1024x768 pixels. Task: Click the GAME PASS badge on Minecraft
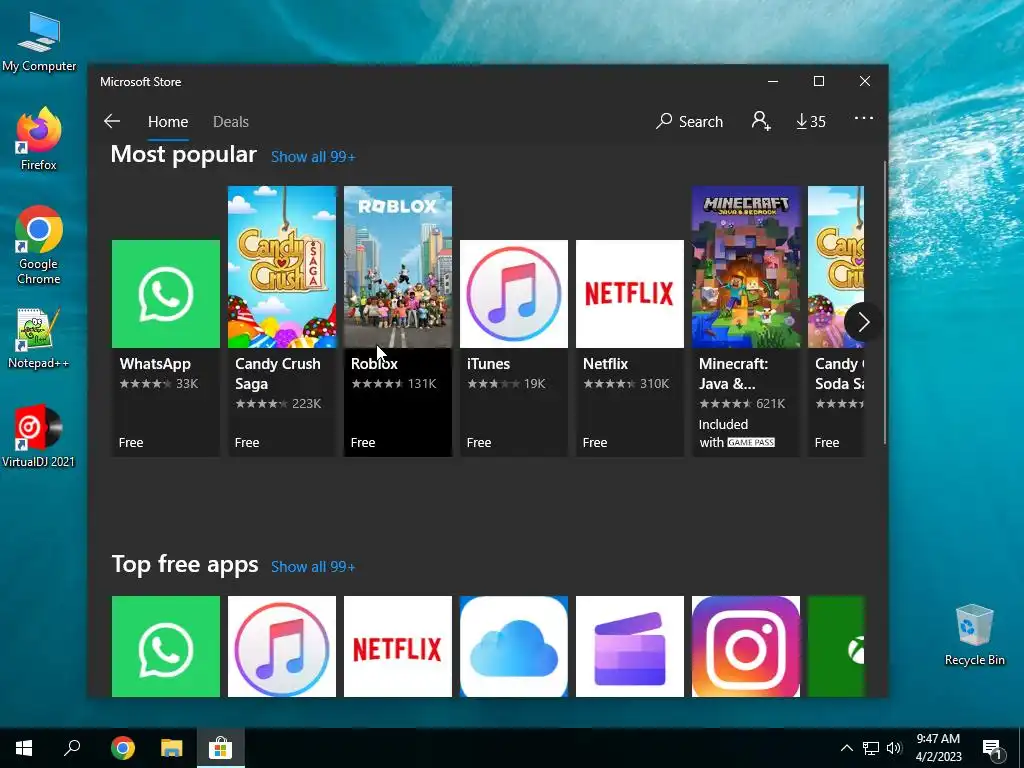point(751,443)
